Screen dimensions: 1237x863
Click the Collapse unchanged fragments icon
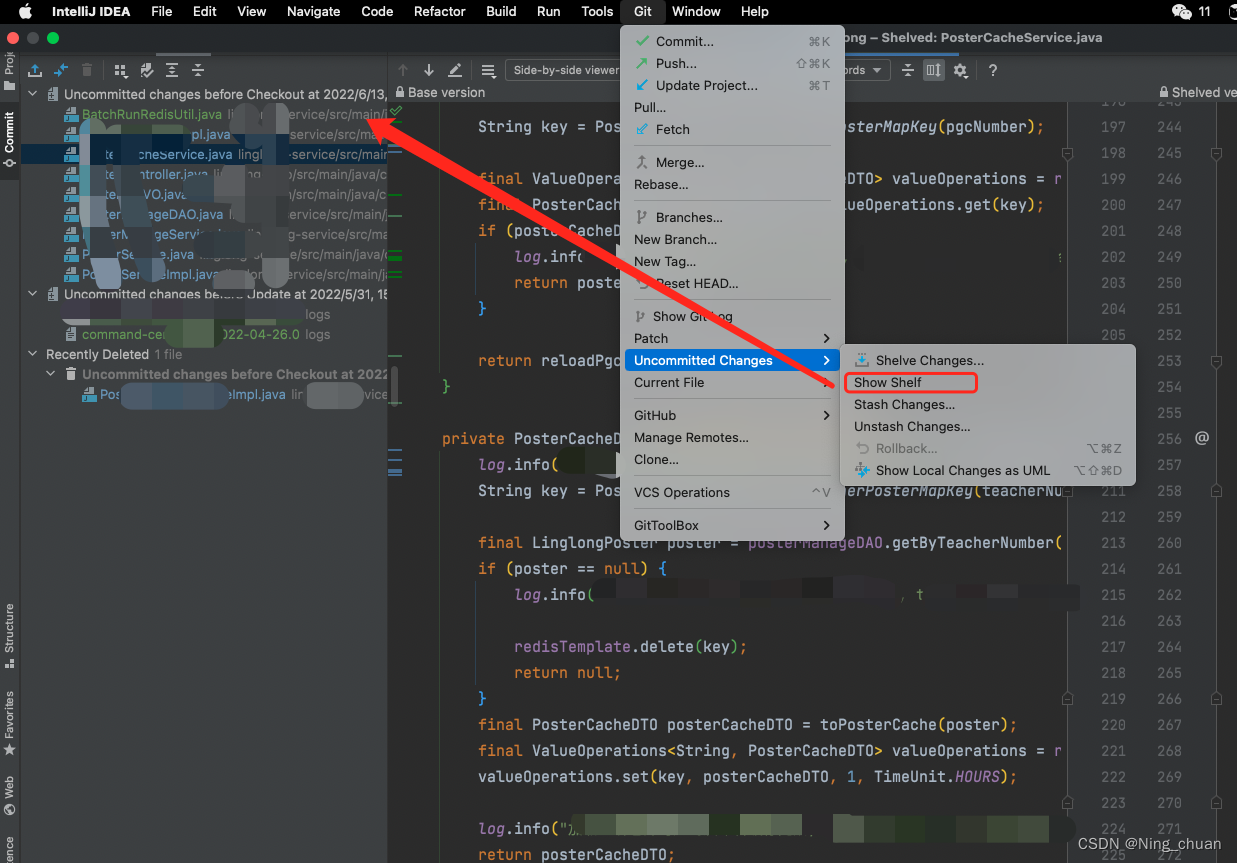click(908, 70)
